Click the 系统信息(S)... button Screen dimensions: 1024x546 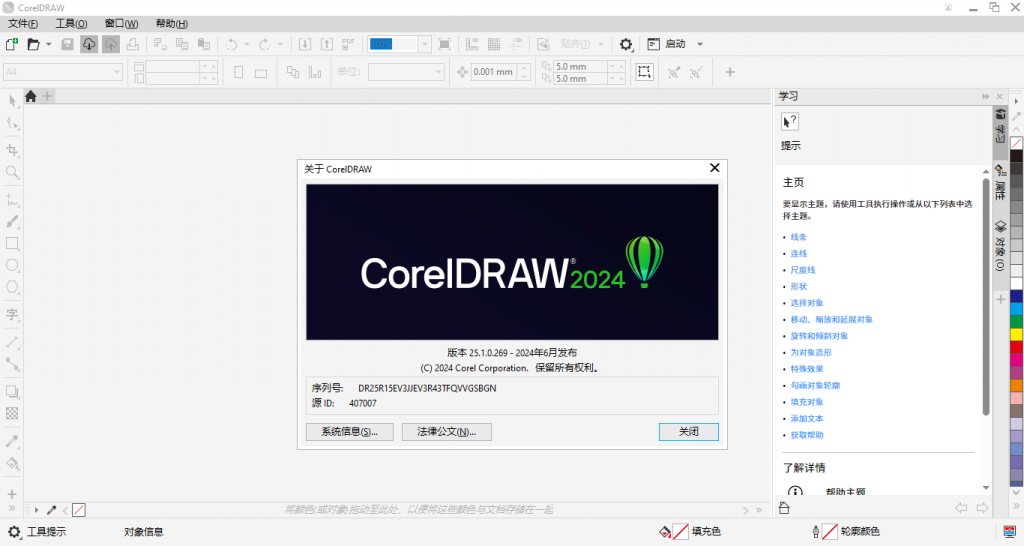(x=349, y=432)
